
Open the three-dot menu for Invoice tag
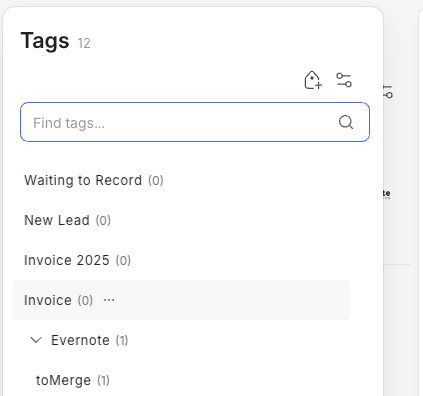point(109,300)
